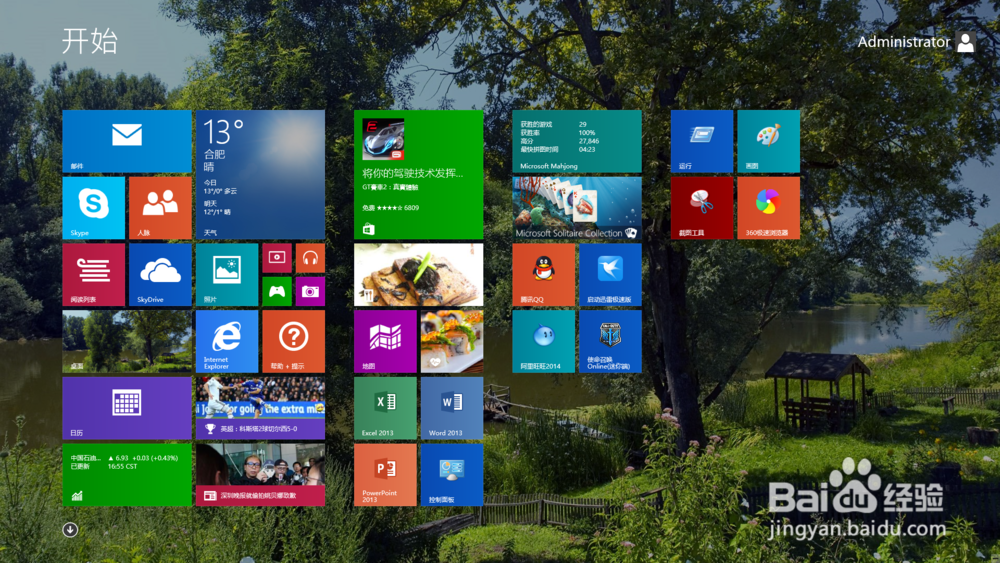Open the small Video tile
The width and height of the screenshot is (1000, 563).
(277, 258)
